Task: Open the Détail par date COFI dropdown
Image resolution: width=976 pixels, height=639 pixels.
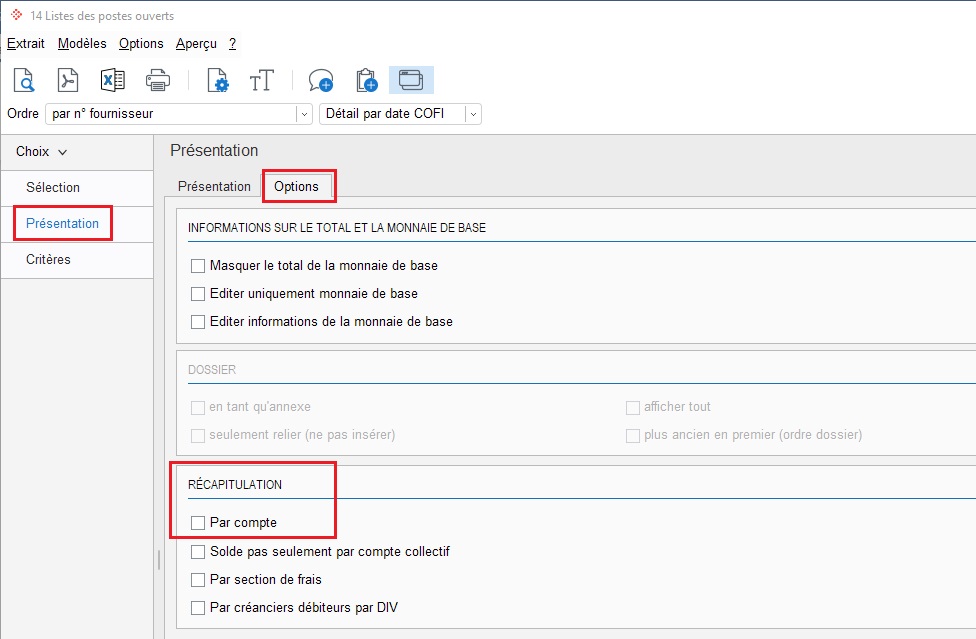Action: coord(473,114)
